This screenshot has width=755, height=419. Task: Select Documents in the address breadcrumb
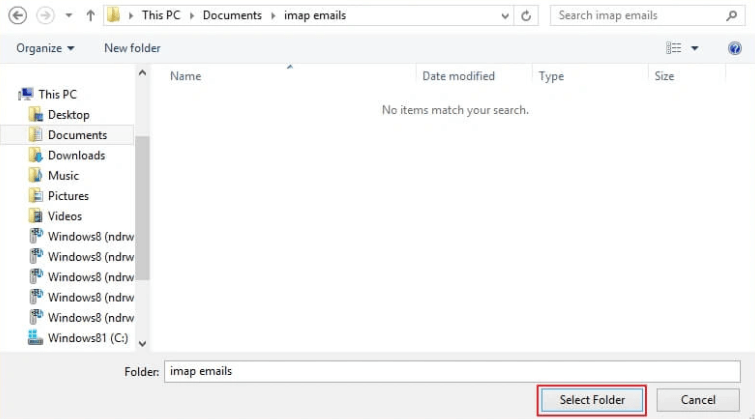click(232, 15)
